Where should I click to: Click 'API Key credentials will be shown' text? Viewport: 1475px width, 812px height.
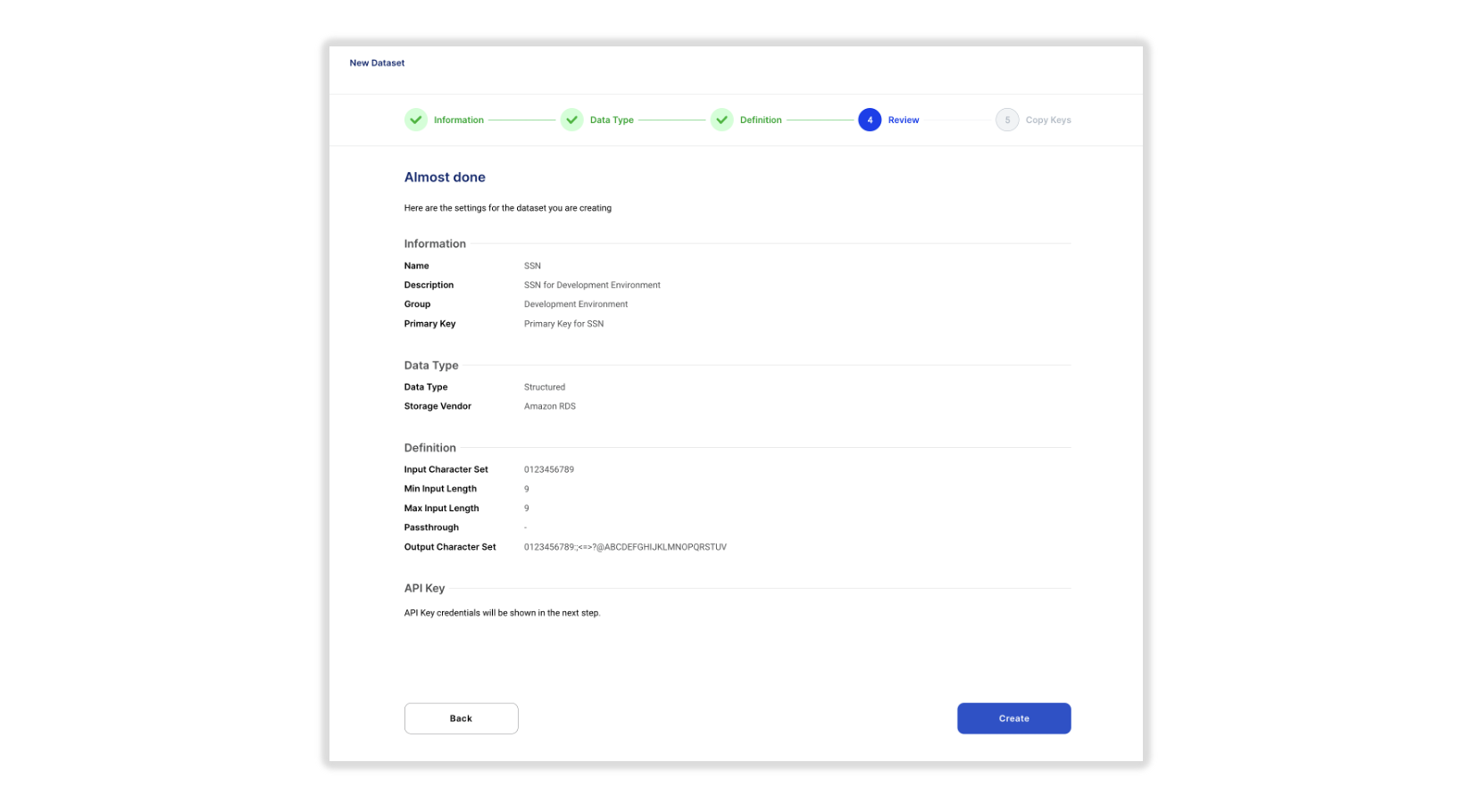pyautogui.click(x=502, y=613)
